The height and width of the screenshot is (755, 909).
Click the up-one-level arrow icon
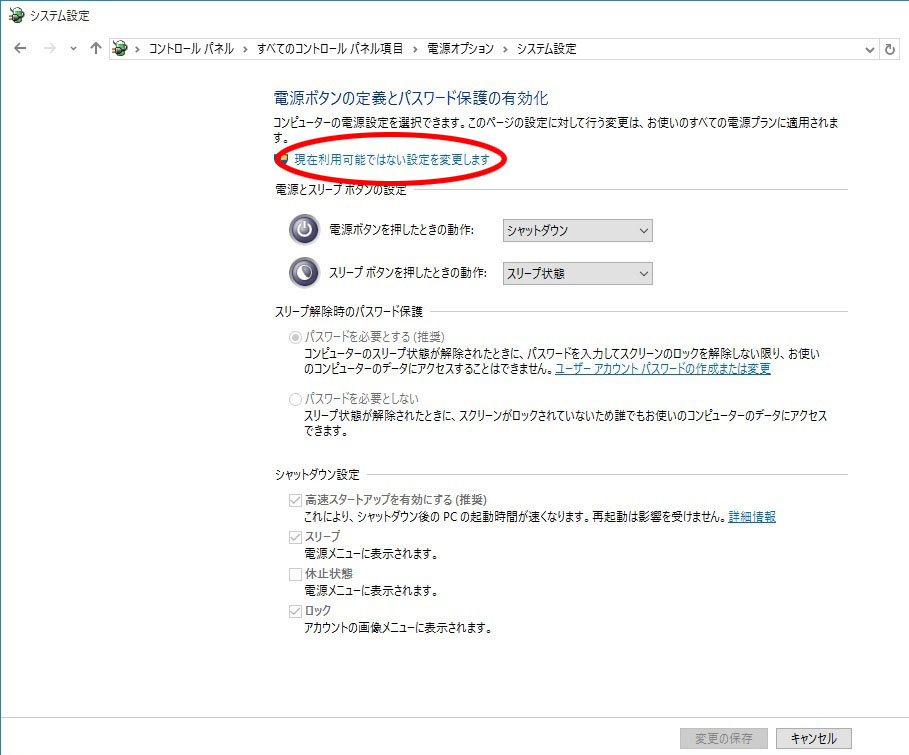coord(96,48)
